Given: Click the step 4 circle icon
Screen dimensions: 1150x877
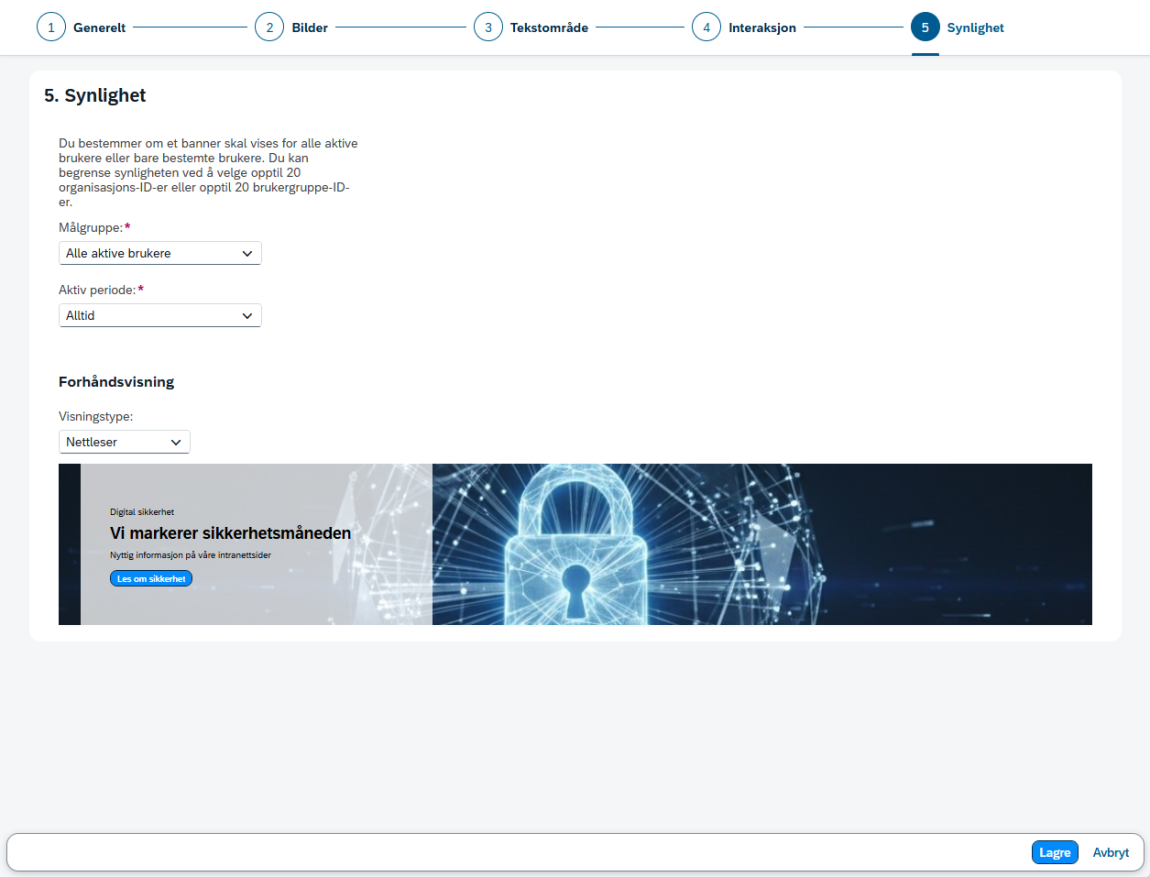Looking at the screenshot, I should (706, 27).
